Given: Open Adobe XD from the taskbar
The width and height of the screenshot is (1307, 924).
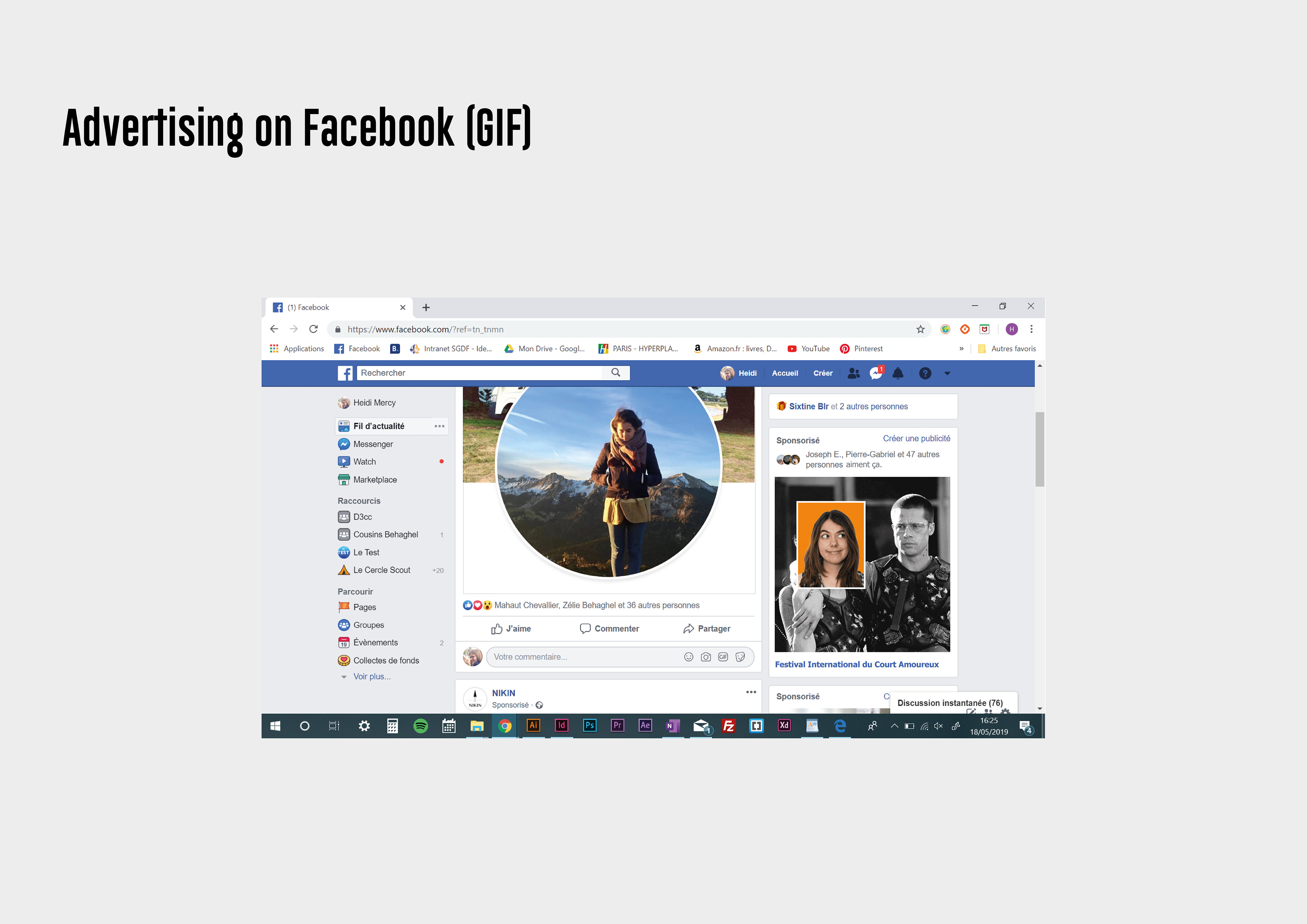Looking at the screenshot, I should pos(784,726).
